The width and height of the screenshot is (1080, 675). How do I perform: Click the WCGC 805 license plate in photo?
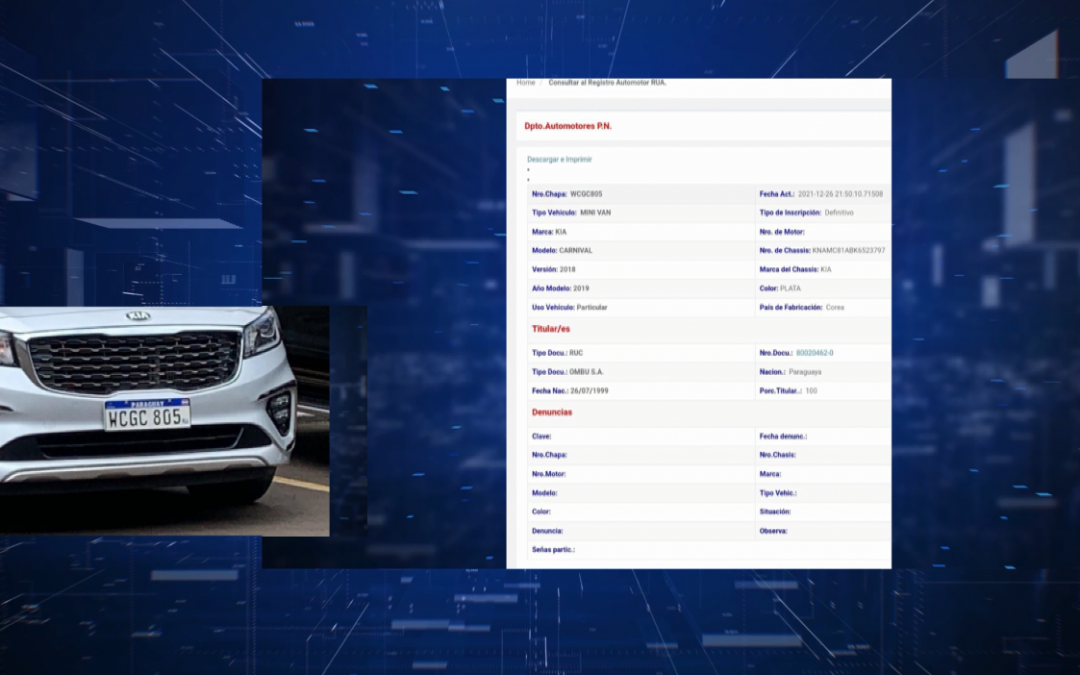coord(147,415)
